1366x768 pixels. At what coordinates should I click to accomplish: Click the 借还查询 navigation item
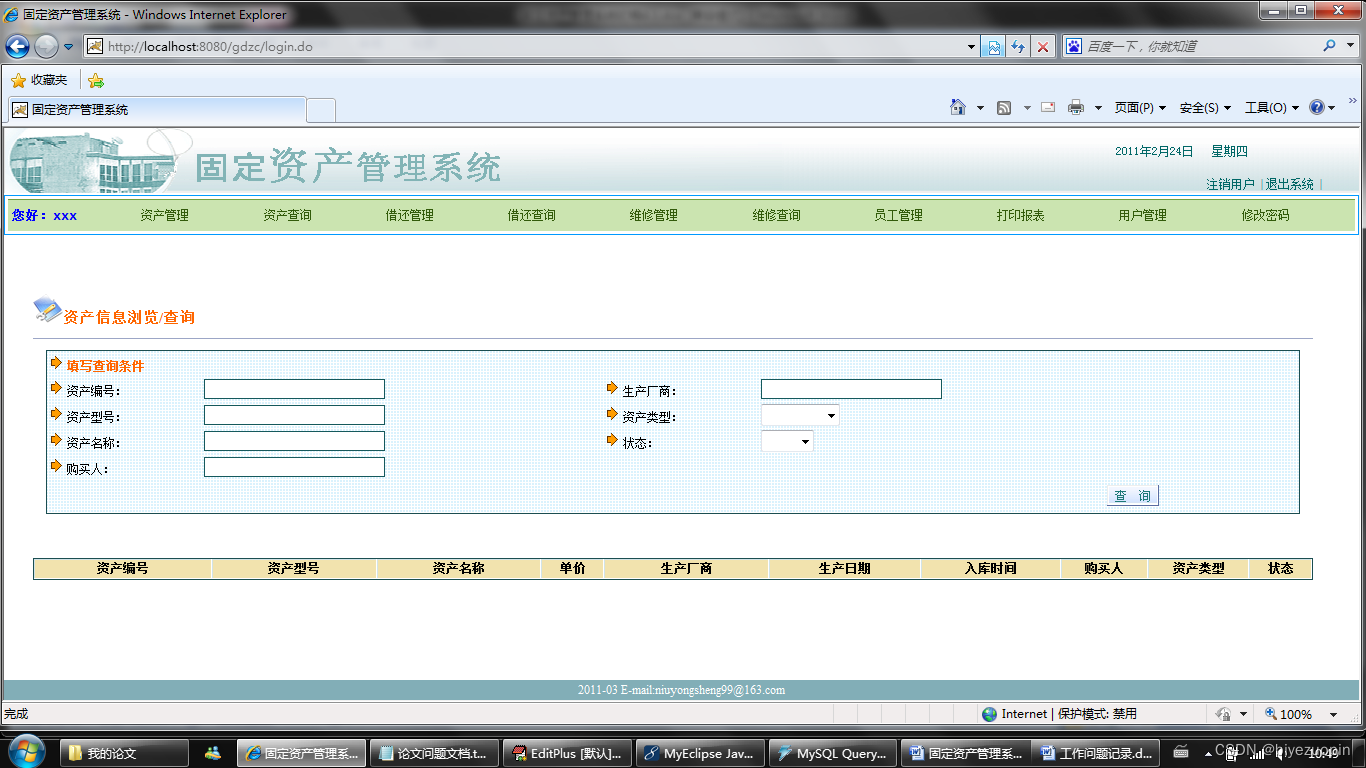(x=531, y=215)
